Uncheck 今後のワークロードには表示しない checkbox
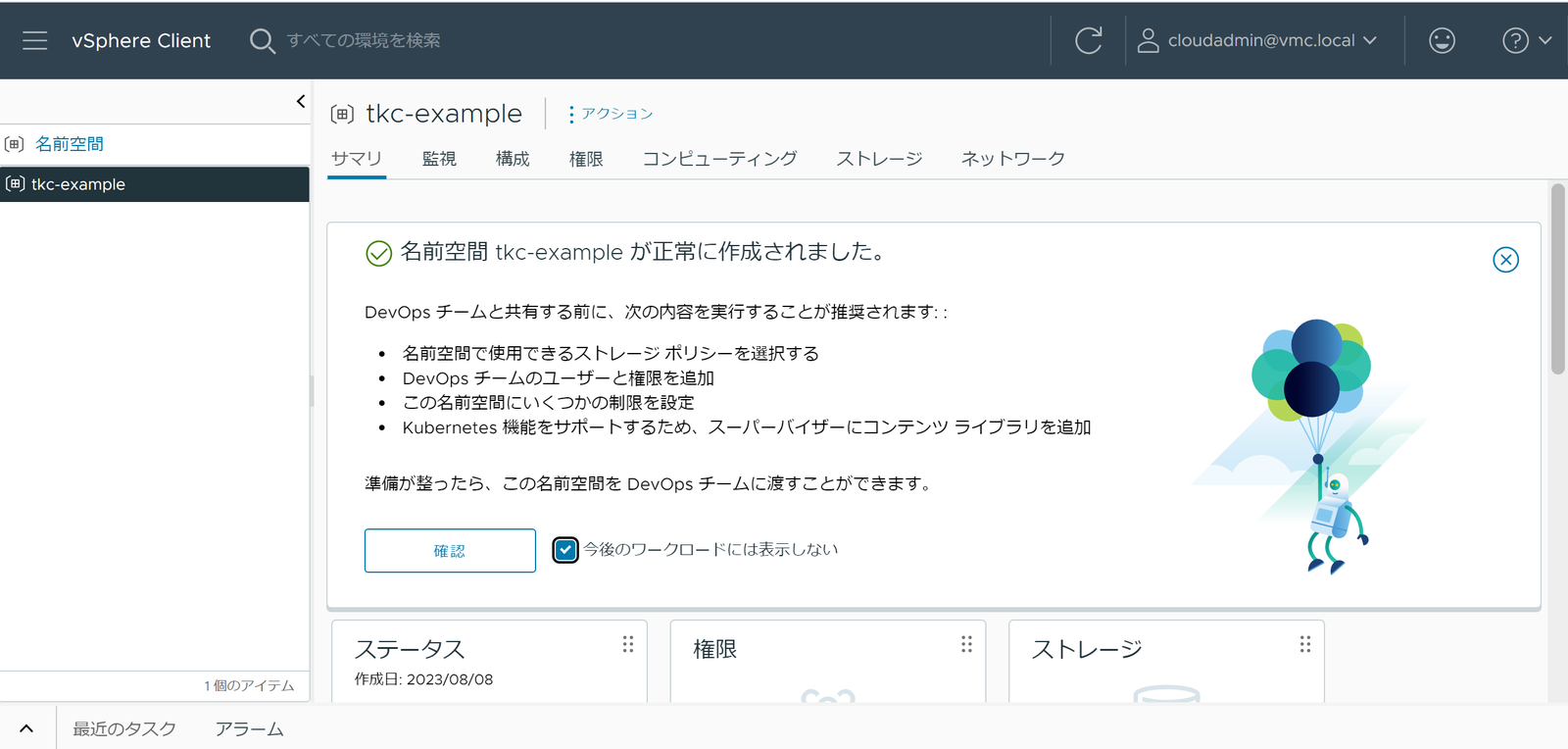Viewport: 1568px width, 749px height. (565, 550)
